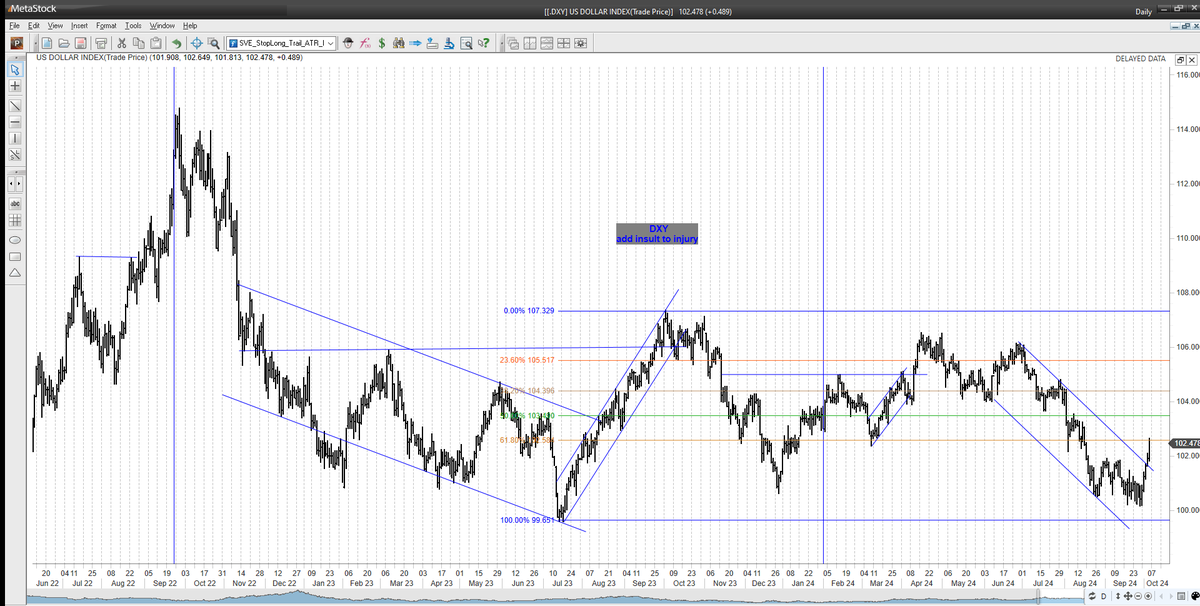This screenshot has width=1200, height=606.
Task: Copy with the toolbar Copy icon
Action: [x=139, y=43]
